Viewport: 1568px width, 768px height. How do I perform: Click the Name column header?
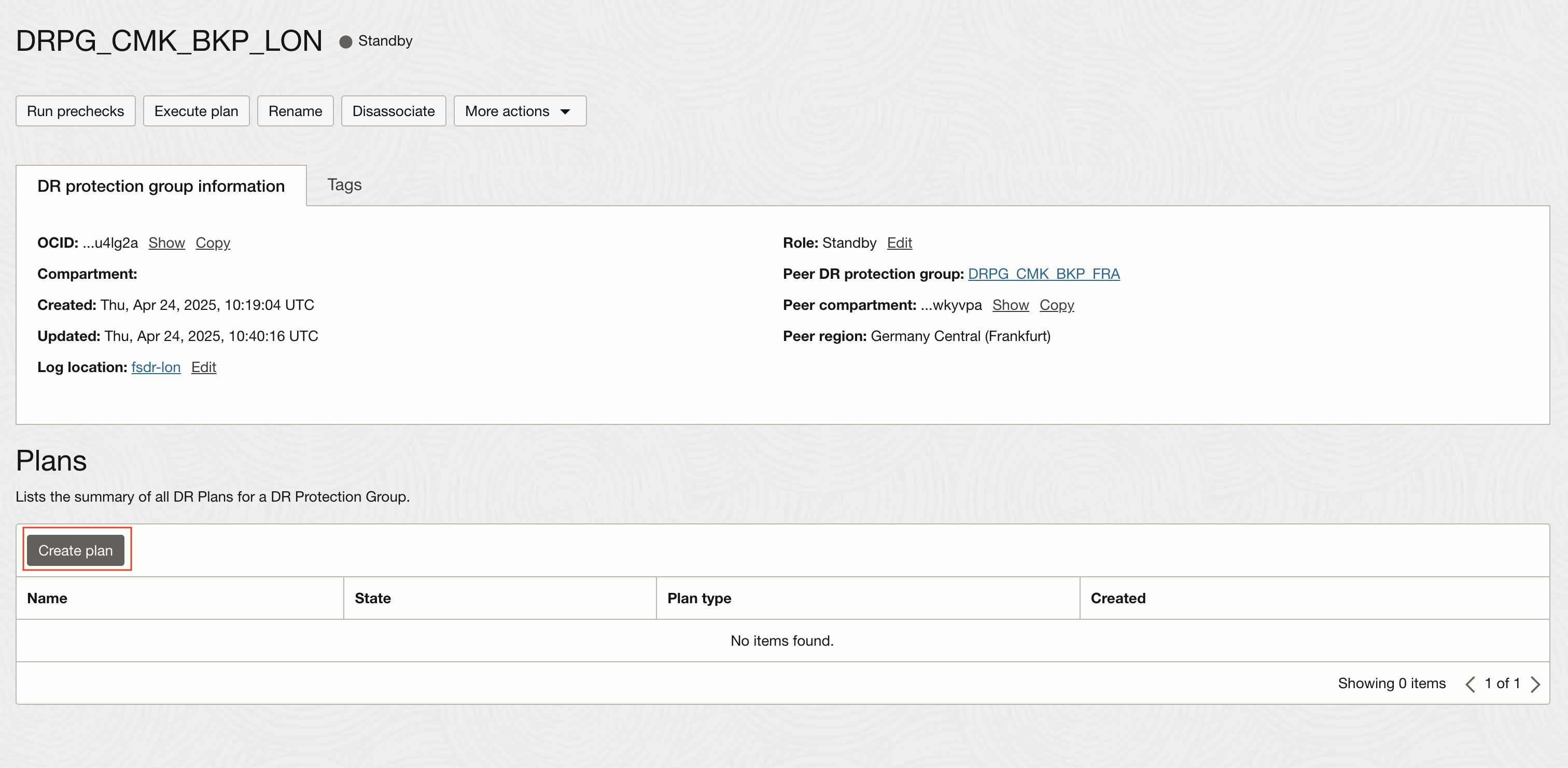[x=48, y=598]
